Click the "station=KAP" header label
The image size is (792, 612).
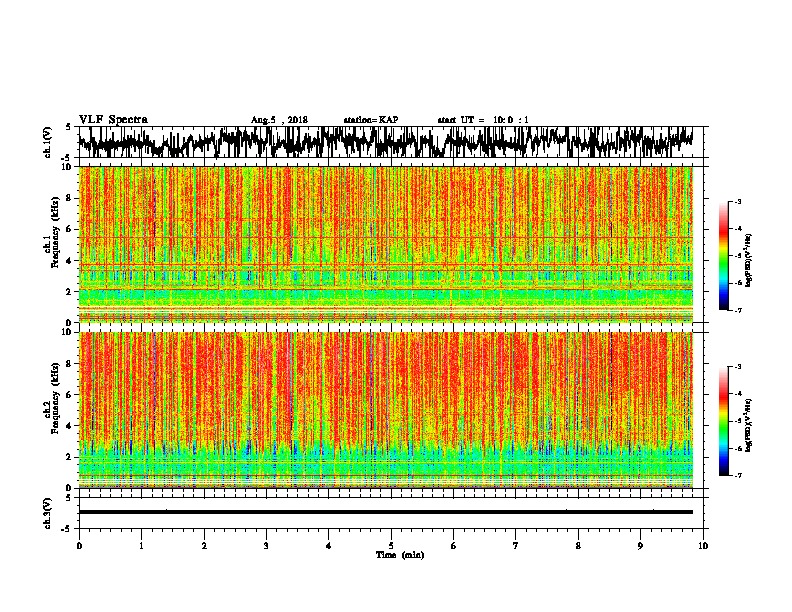pos(371,120)
